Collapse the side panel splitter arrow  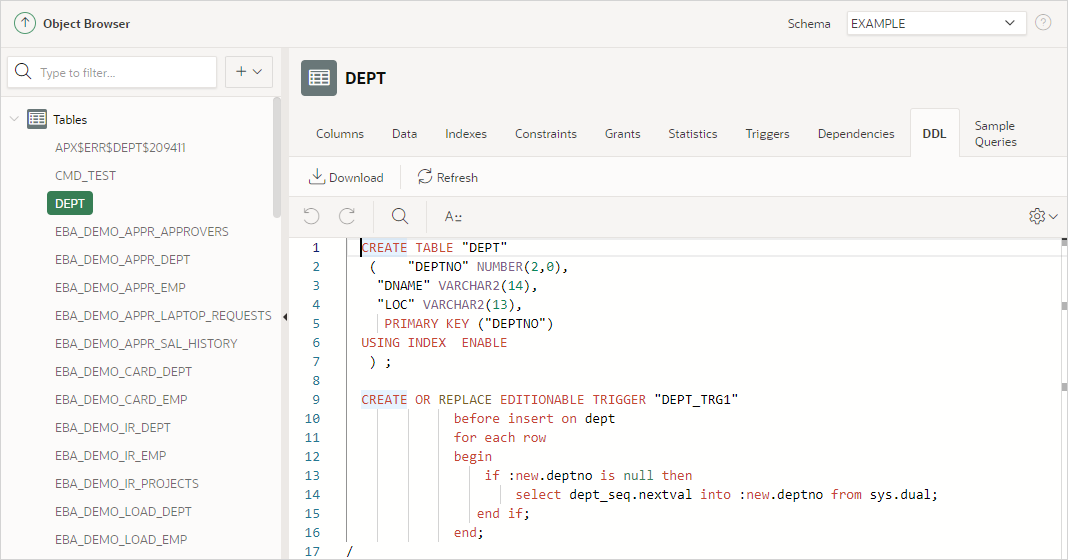point(285,317)
